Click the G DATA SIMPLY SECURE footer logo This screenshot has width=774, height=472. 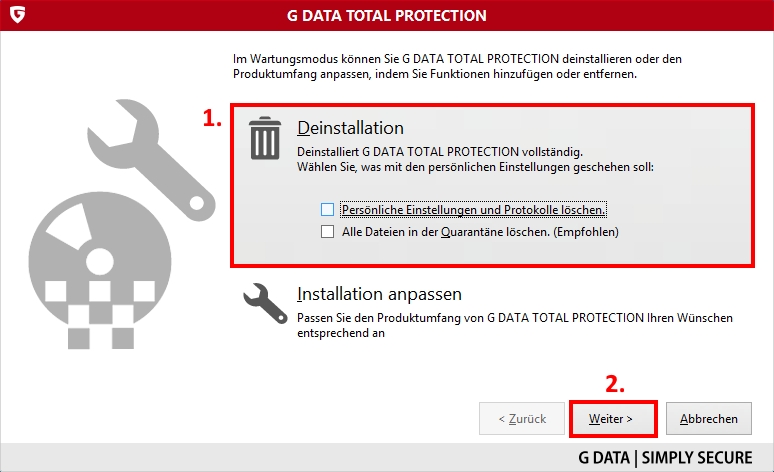click(x=665, y=458)
